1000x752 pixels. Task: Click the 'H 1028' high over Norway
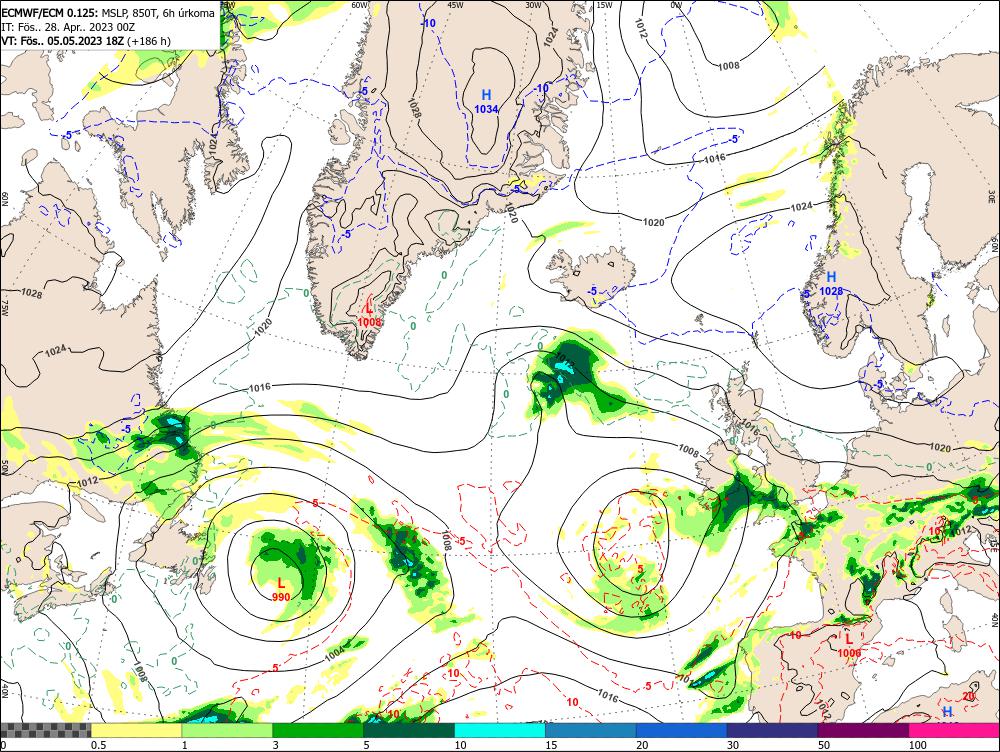click(831, 283)
